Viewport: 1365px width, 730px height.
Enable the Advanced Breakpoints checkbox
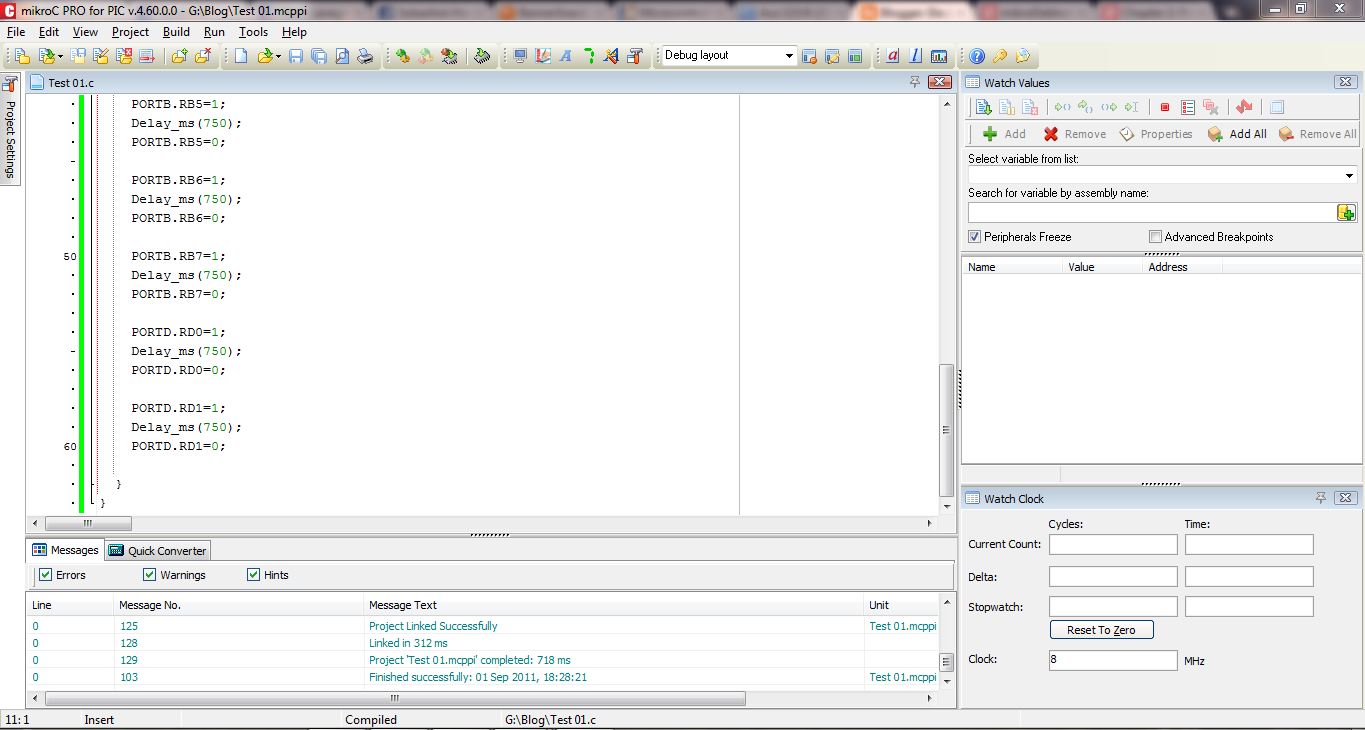pos(1156,237)
